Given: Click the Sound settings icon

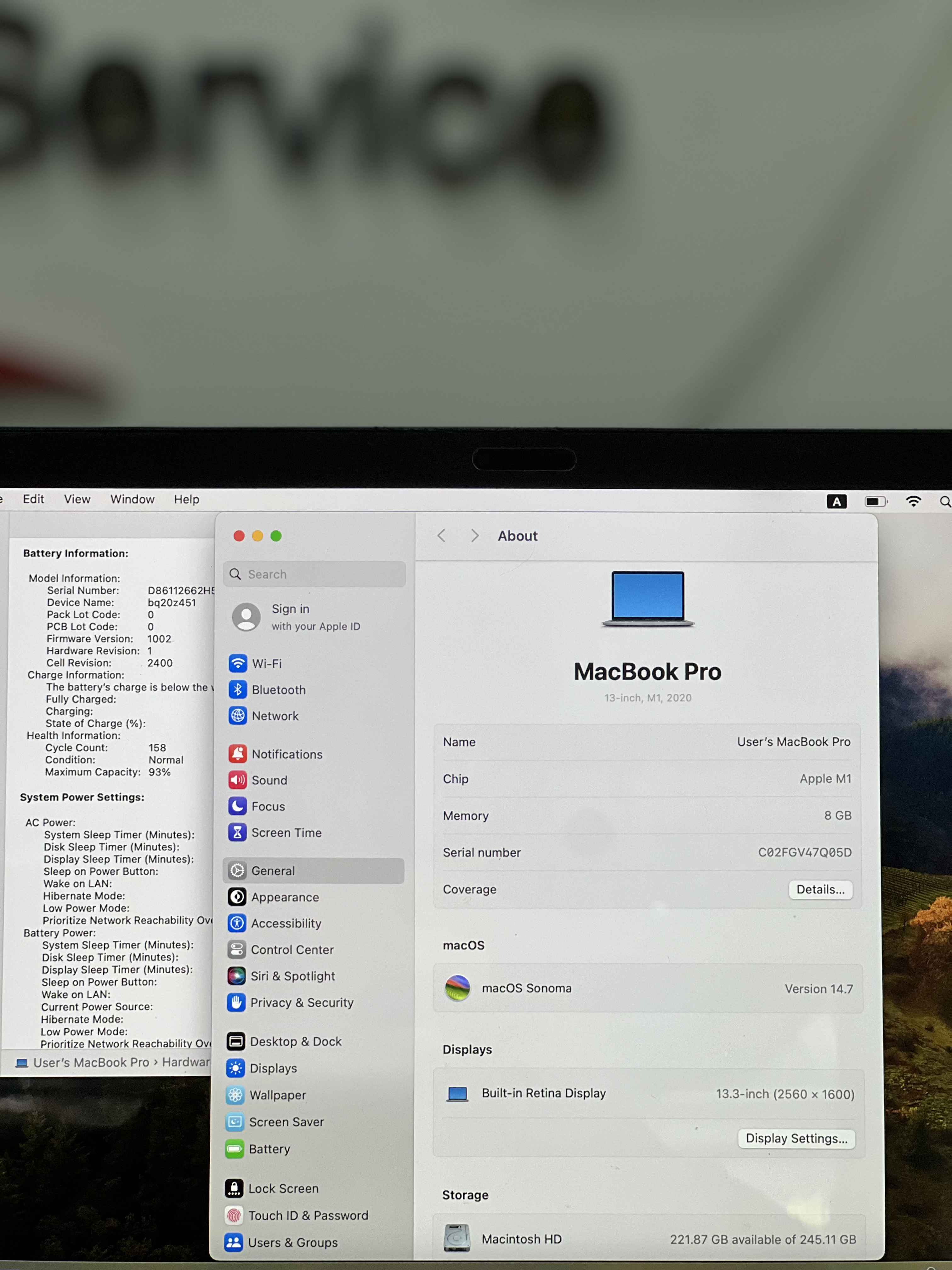Looking at the screenshot, I should pos(238,780).
